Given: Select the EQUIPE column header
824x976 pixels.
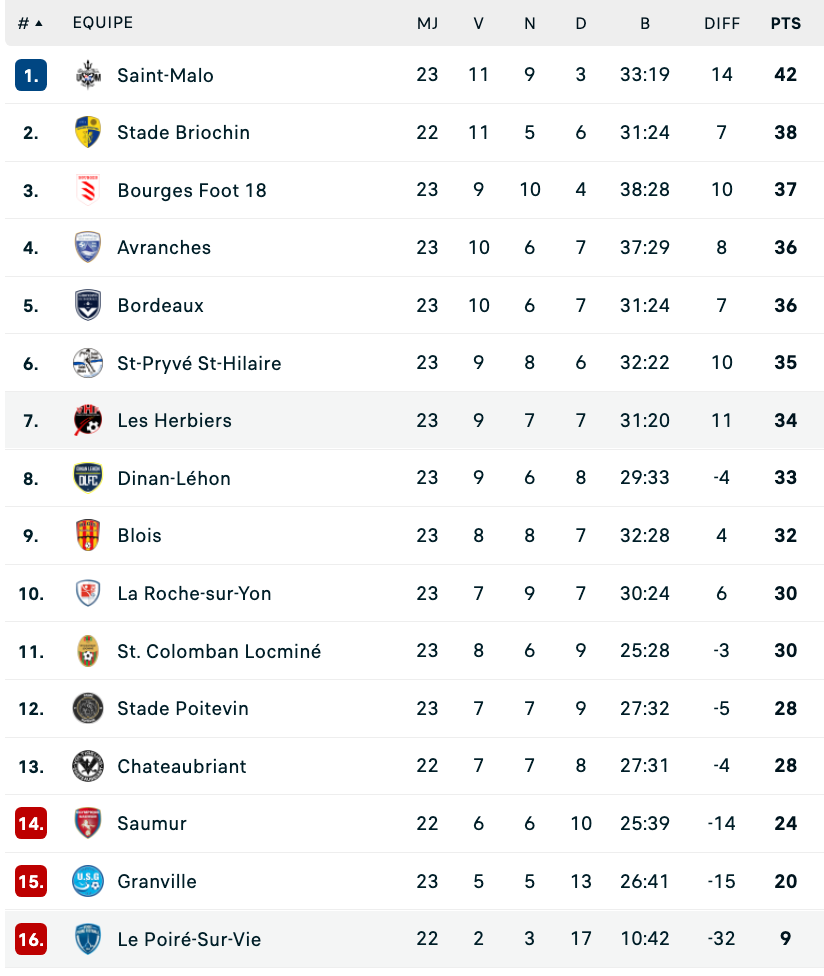Looking at the screenshot, I should point(103,23).
